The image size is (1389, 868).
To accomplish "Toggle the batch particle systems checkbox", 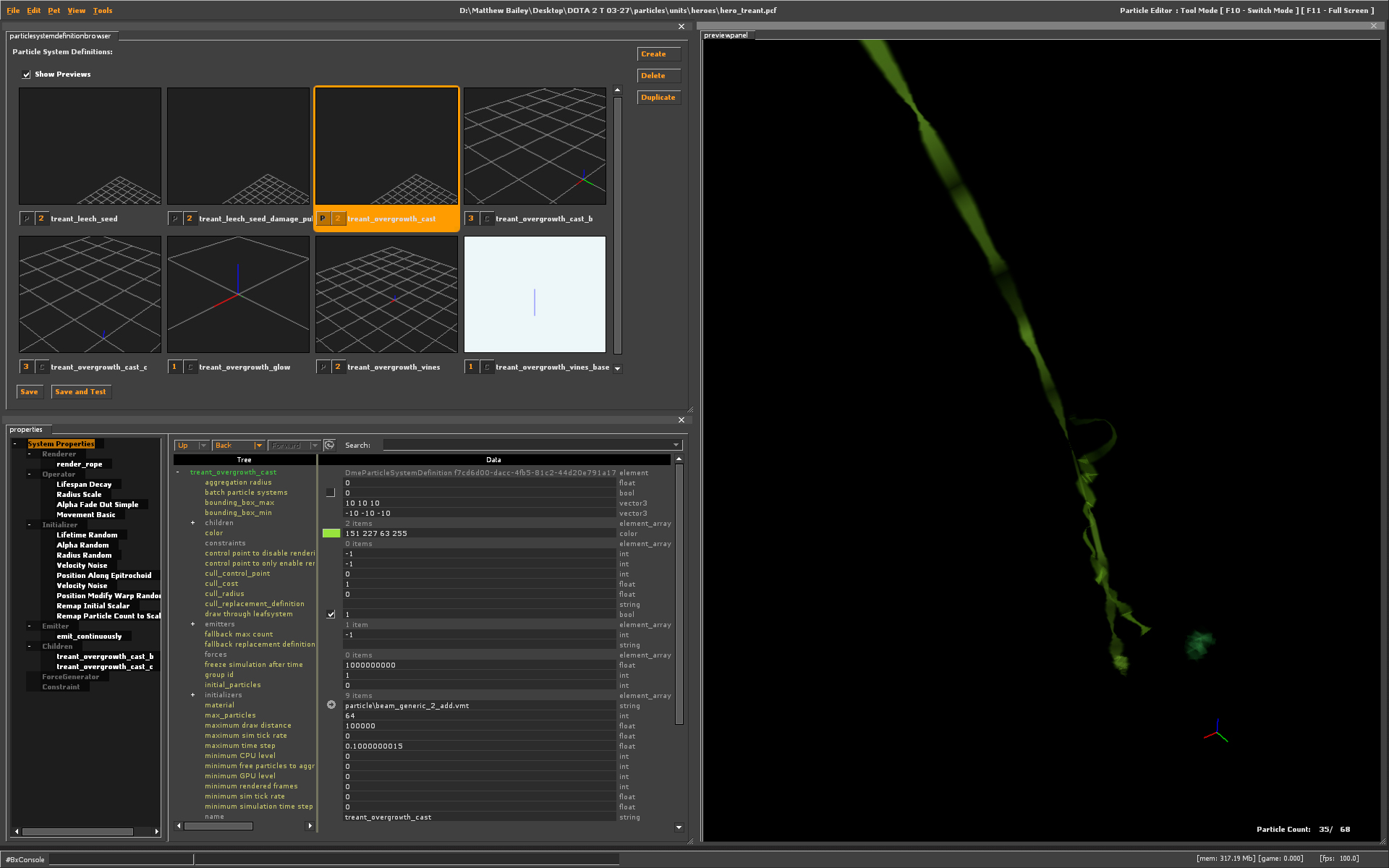I will click(331, 493).
